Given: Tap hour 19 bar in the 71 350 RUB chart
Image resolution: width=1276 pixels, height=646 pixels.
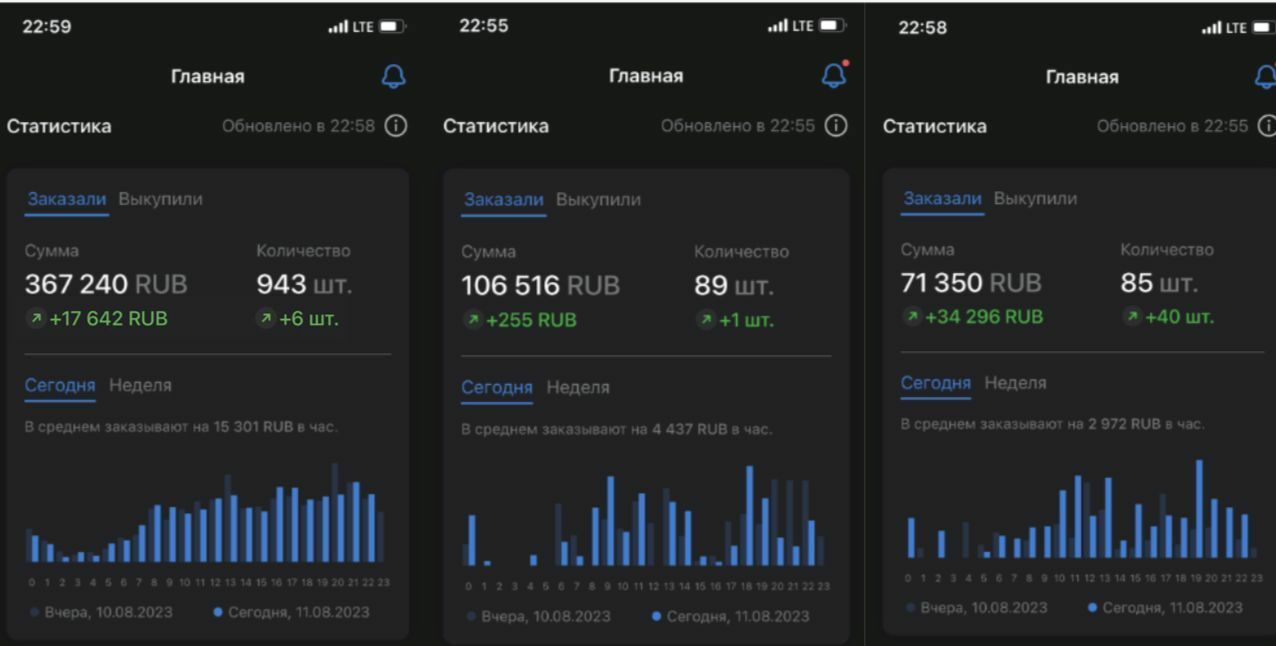Looking at the screenshot, I should (x=1198, y=509).
